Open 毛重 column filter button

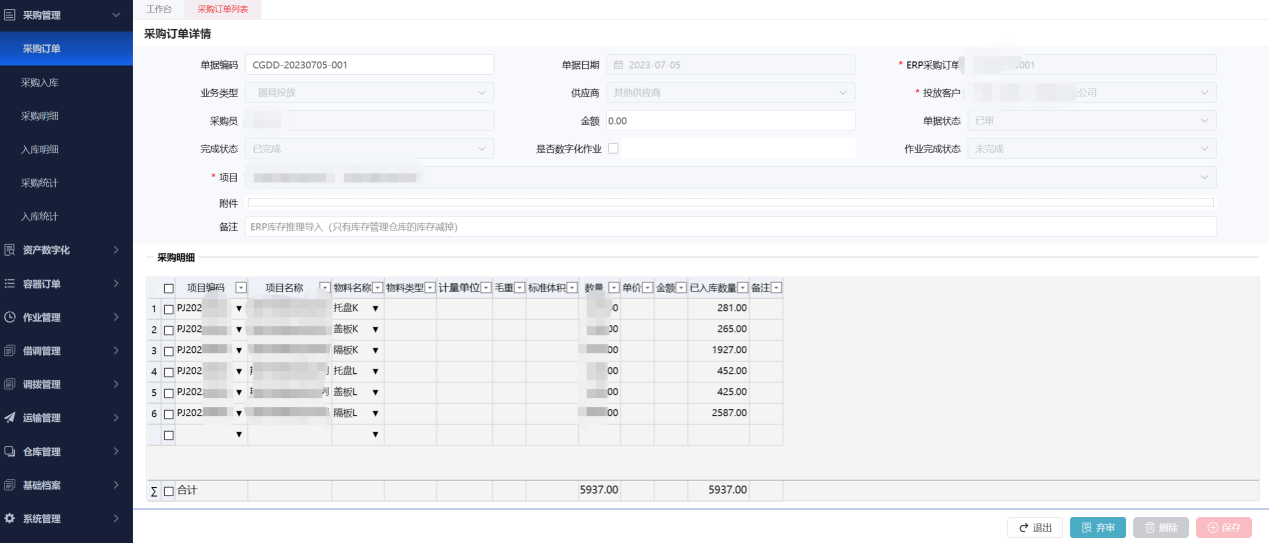click(x=520, y=288)
